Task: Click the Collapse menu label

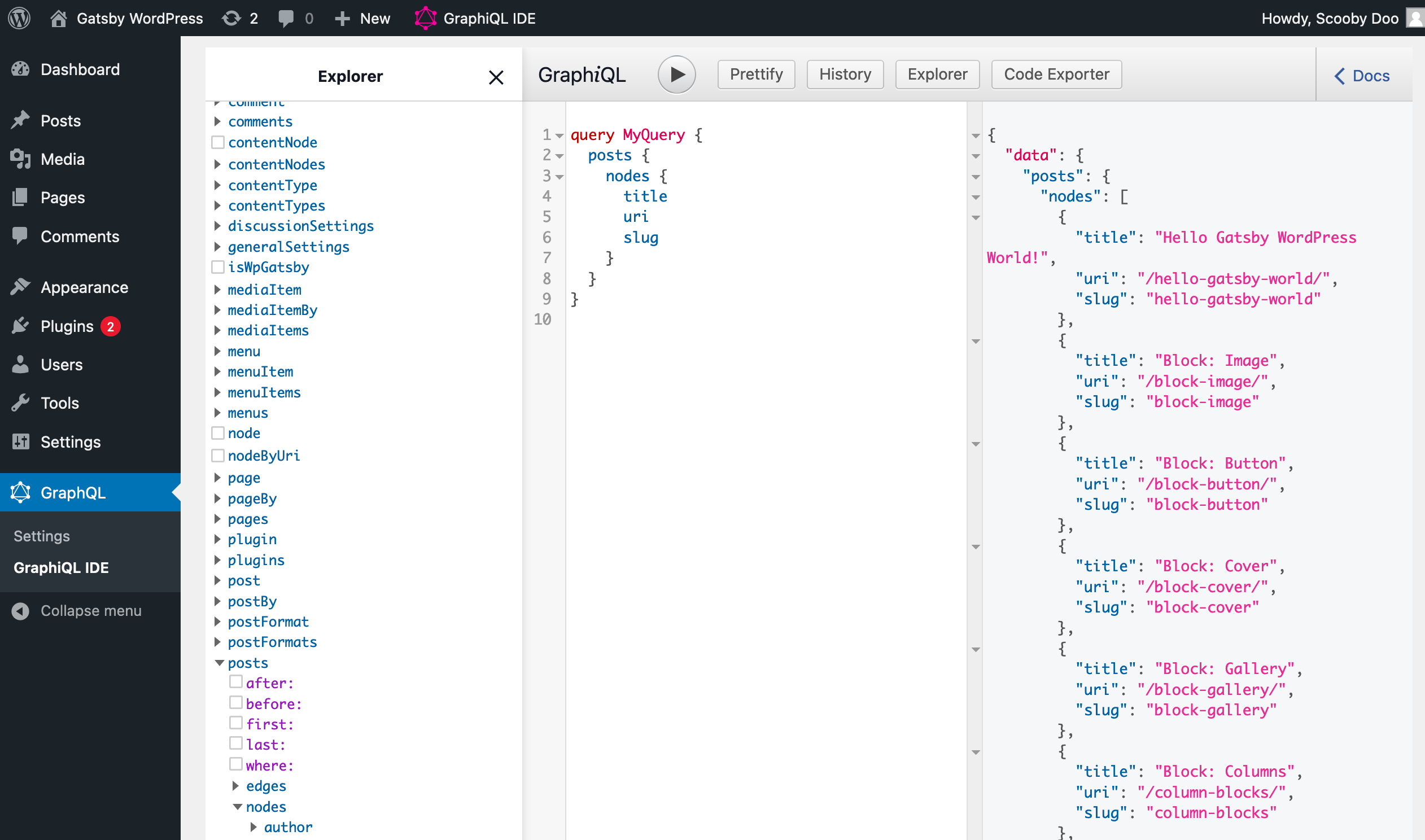Action: click(91, 611)
